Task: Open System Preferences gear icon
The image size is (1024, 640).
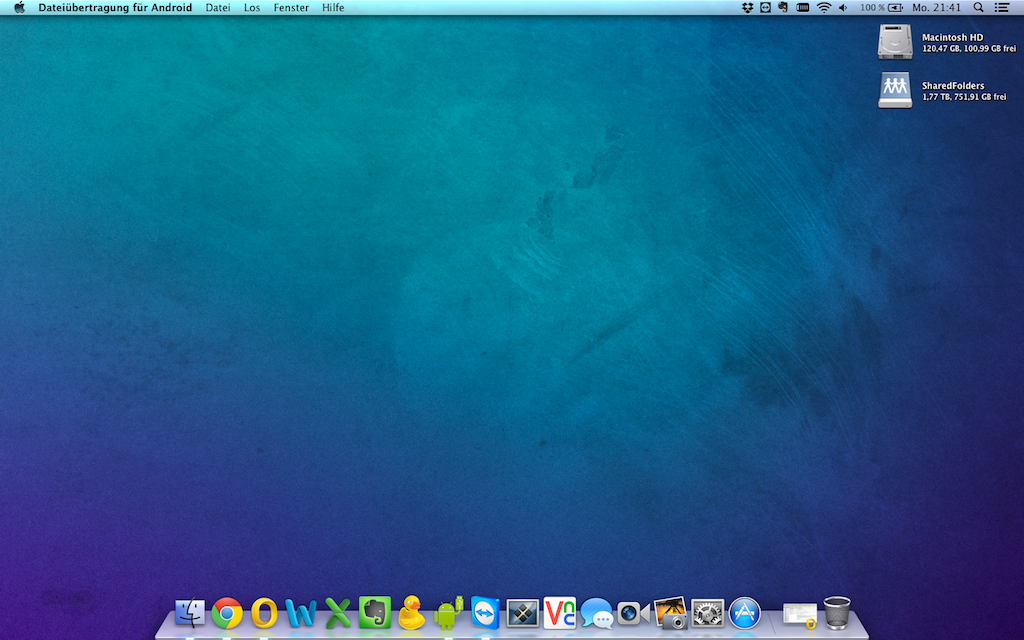Action: (707, 612)
